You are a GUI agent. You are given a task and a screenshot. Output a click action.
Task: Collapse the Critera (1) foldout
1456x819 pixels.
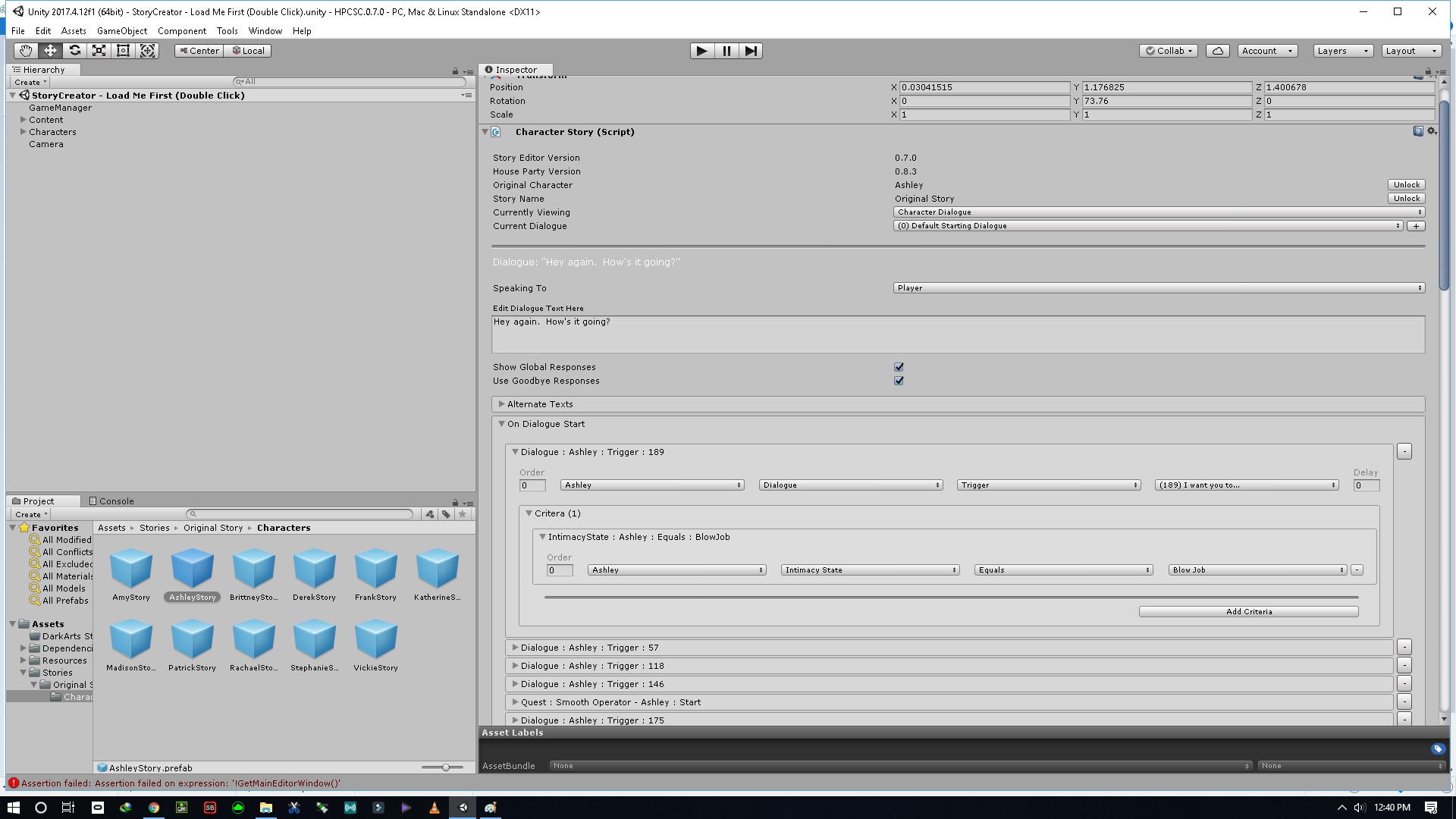(x=529, y=513)
